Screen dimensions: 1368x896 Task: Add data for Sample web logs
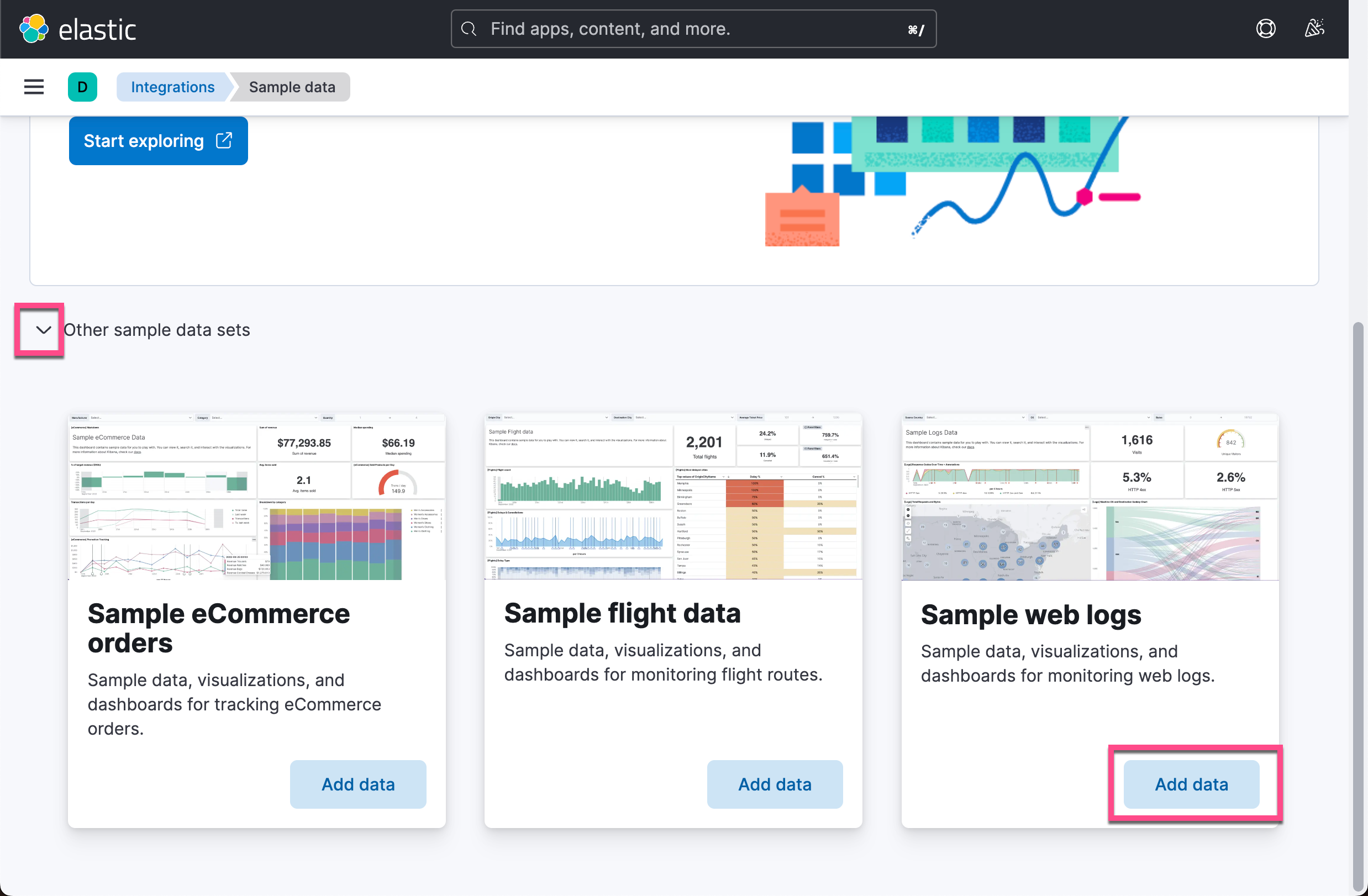pyautogui.click(x=1191, y=784)
